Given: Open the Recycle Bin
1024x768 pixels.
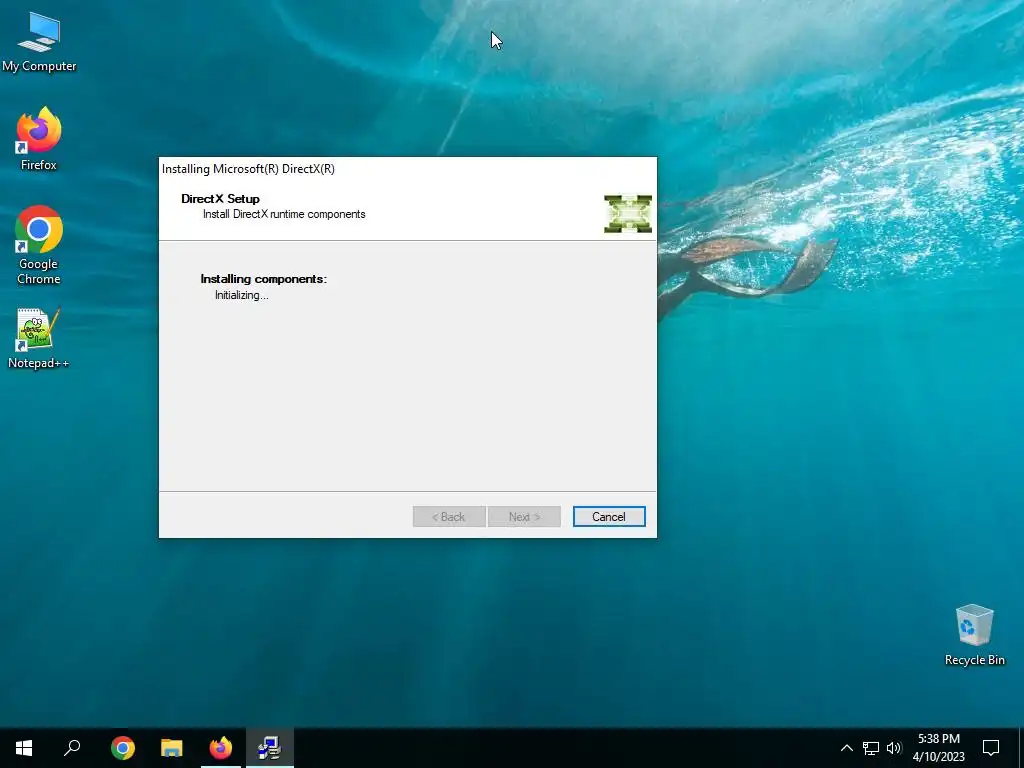Looking at the screenshot, I should pos(974,635).
